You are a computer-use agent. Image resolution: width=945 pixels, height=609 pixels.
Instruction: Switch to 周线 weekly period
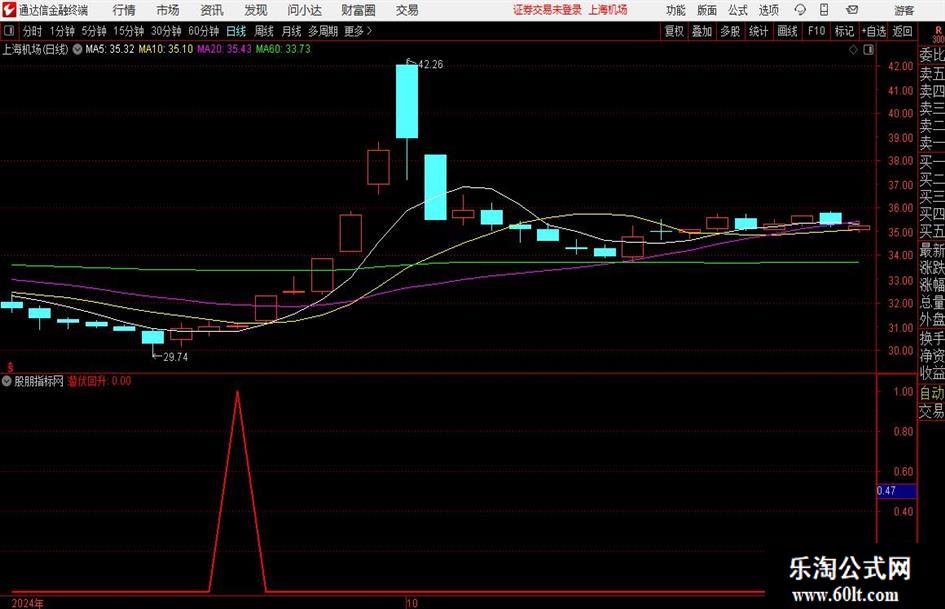click(x=264, y=31)
